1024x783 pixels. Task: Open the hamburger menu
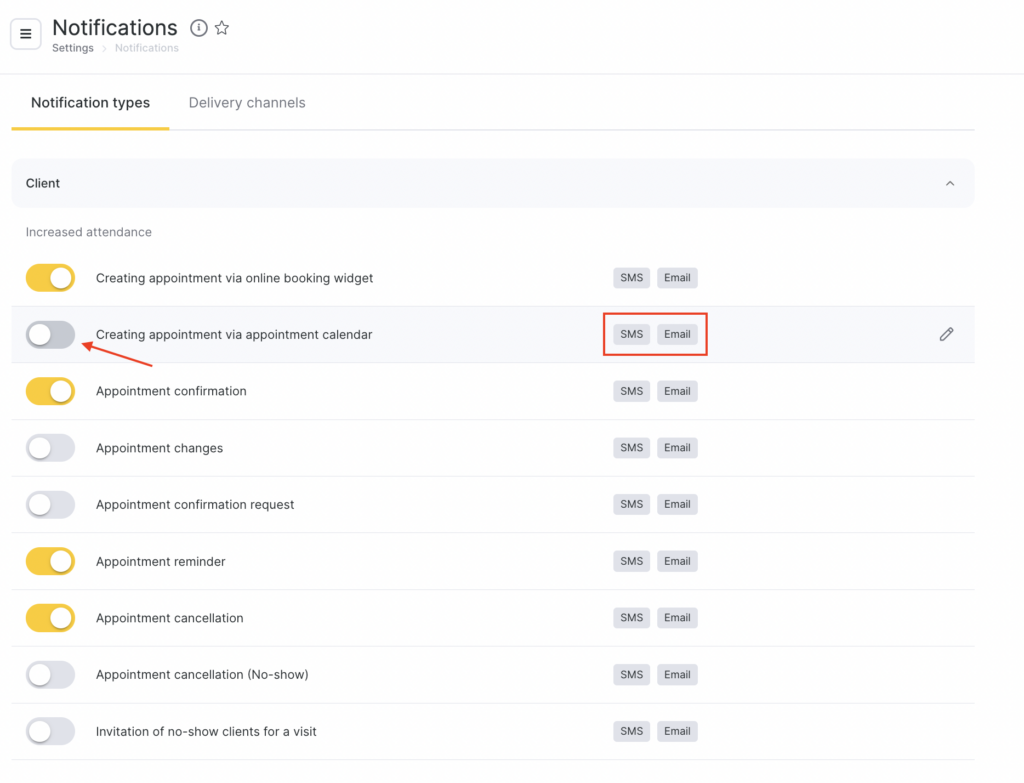point(26,34)
